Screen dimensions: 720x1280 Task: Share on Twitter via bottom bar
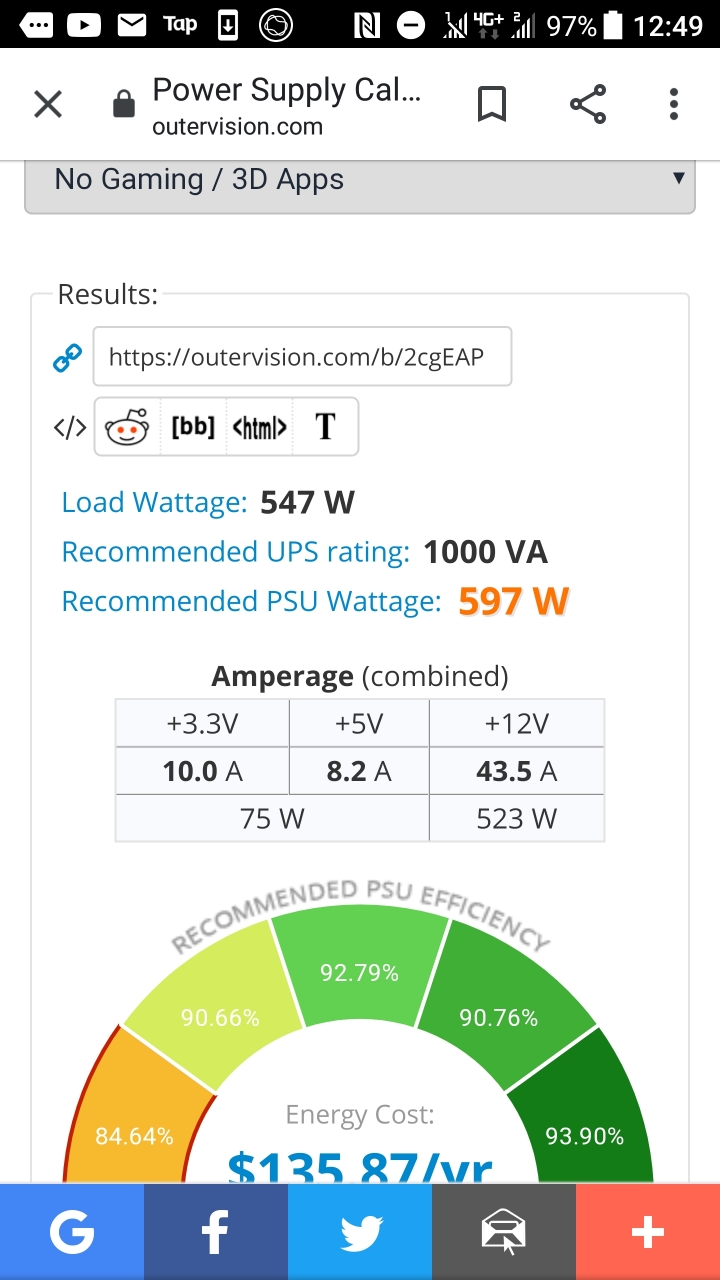coord(360,1232)
